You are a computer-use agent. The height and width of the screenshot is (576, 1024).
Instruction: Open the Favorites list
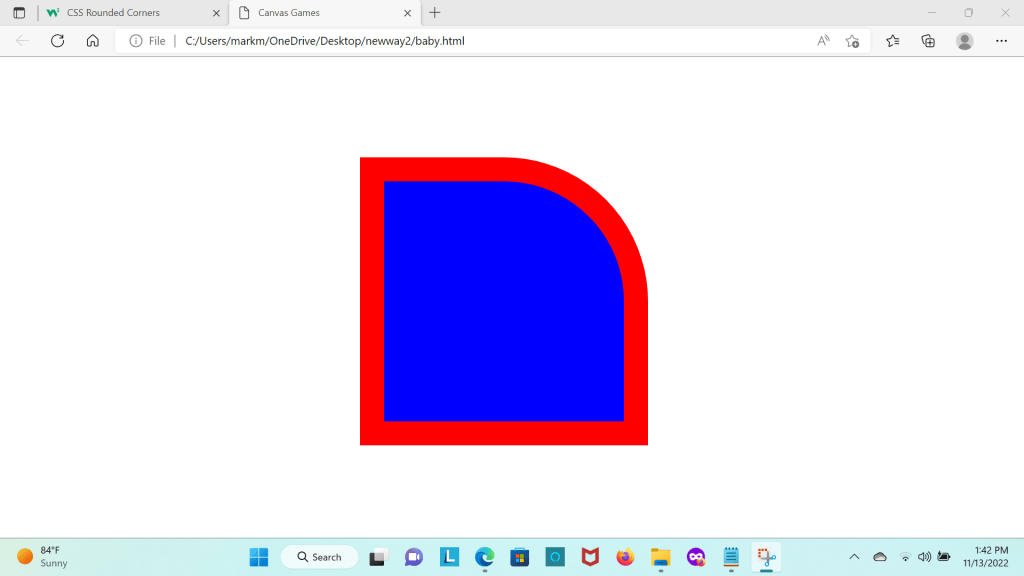click(893, 41)
